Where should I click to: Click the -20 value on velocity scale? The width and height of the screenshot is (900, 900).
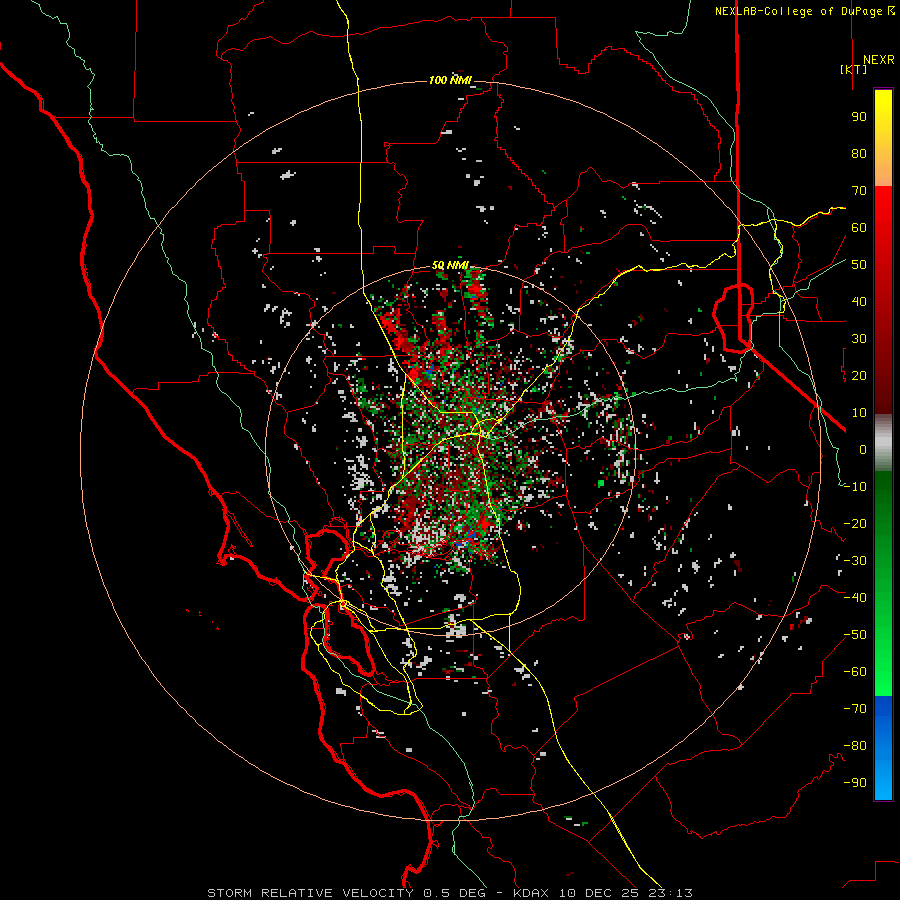(x=855, y=524)
